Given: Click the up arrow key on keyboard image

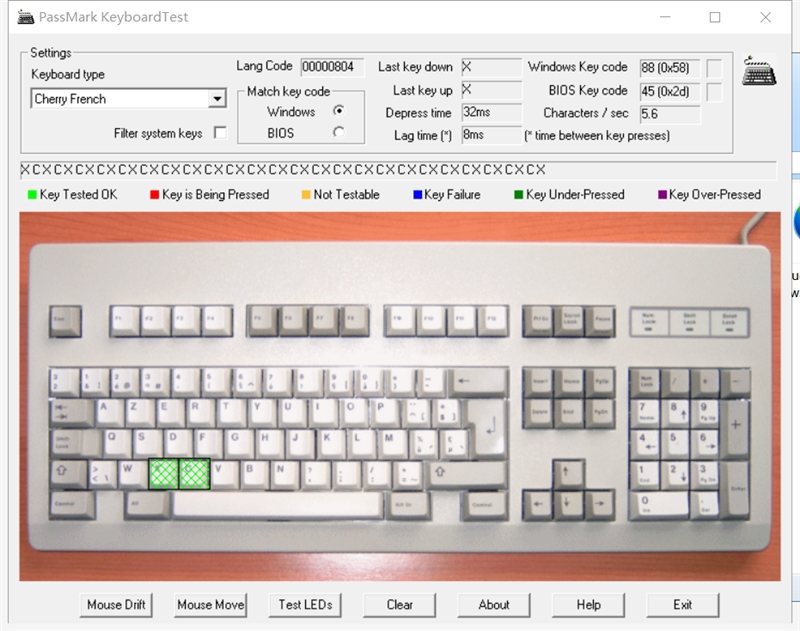Looking at the screenshot, I should [x=568, y=473].
